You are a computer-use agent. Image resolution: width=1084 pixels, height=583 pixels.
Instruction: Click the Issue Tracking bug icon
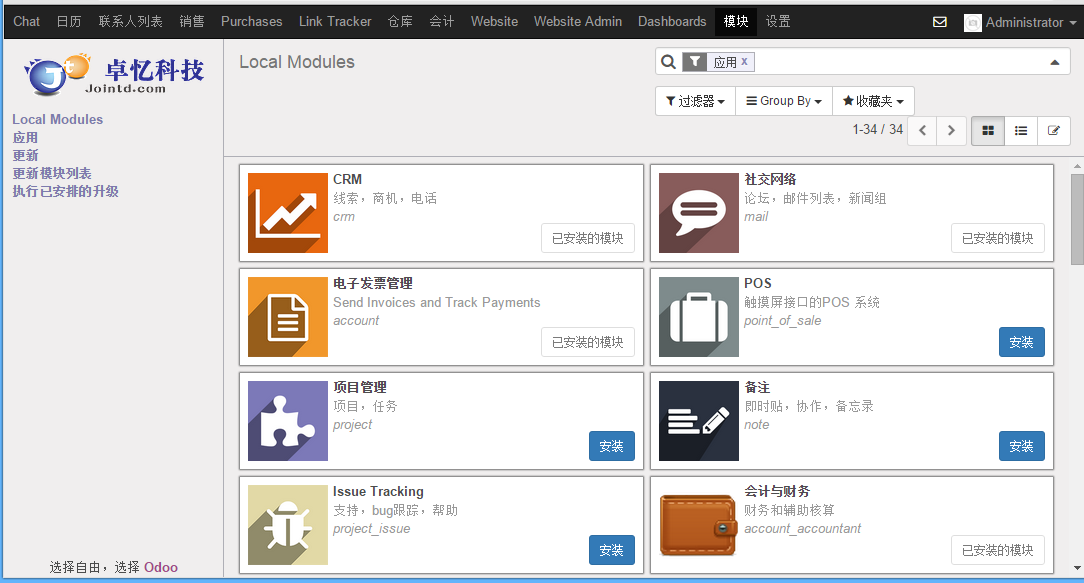[288, 525]
